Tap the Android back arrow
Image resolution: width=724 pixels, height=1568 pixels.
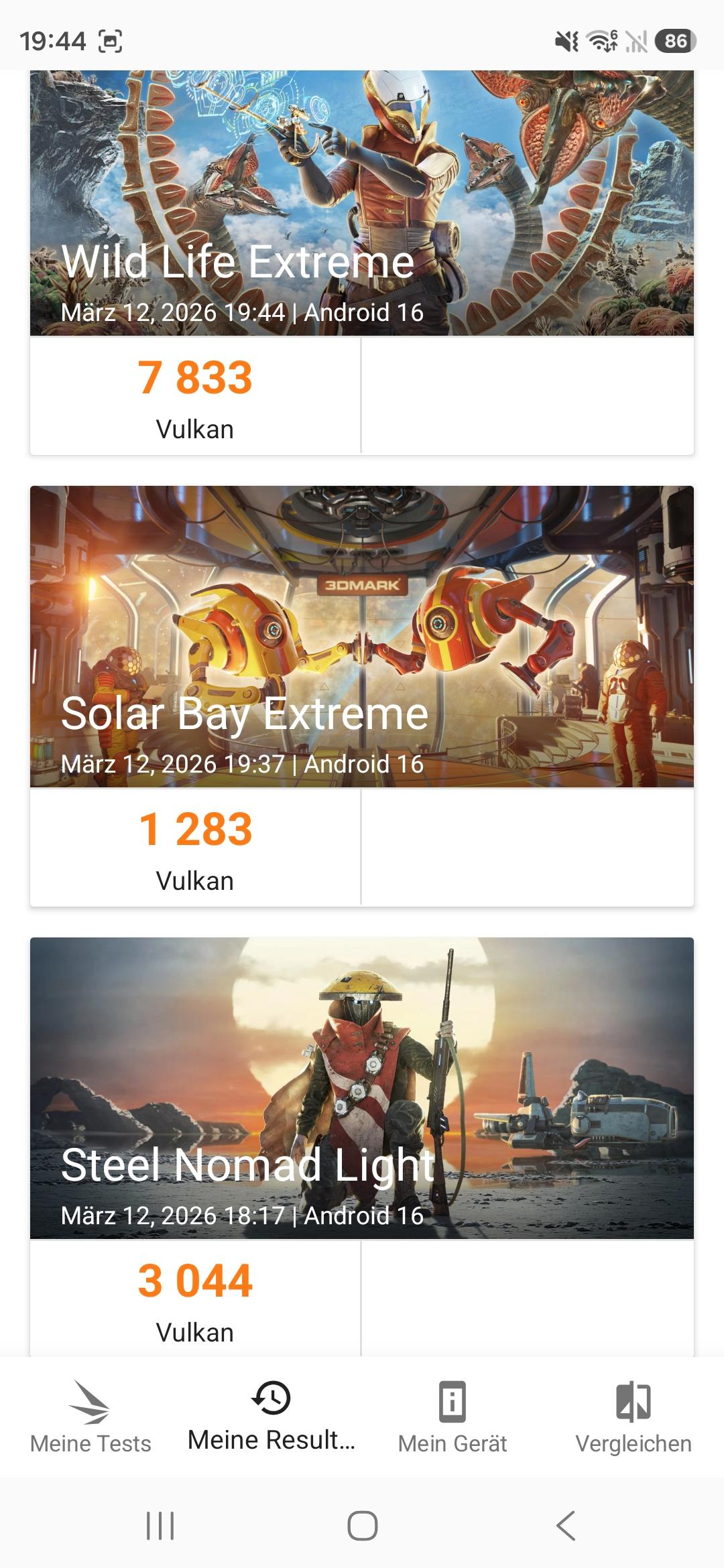566,1526
